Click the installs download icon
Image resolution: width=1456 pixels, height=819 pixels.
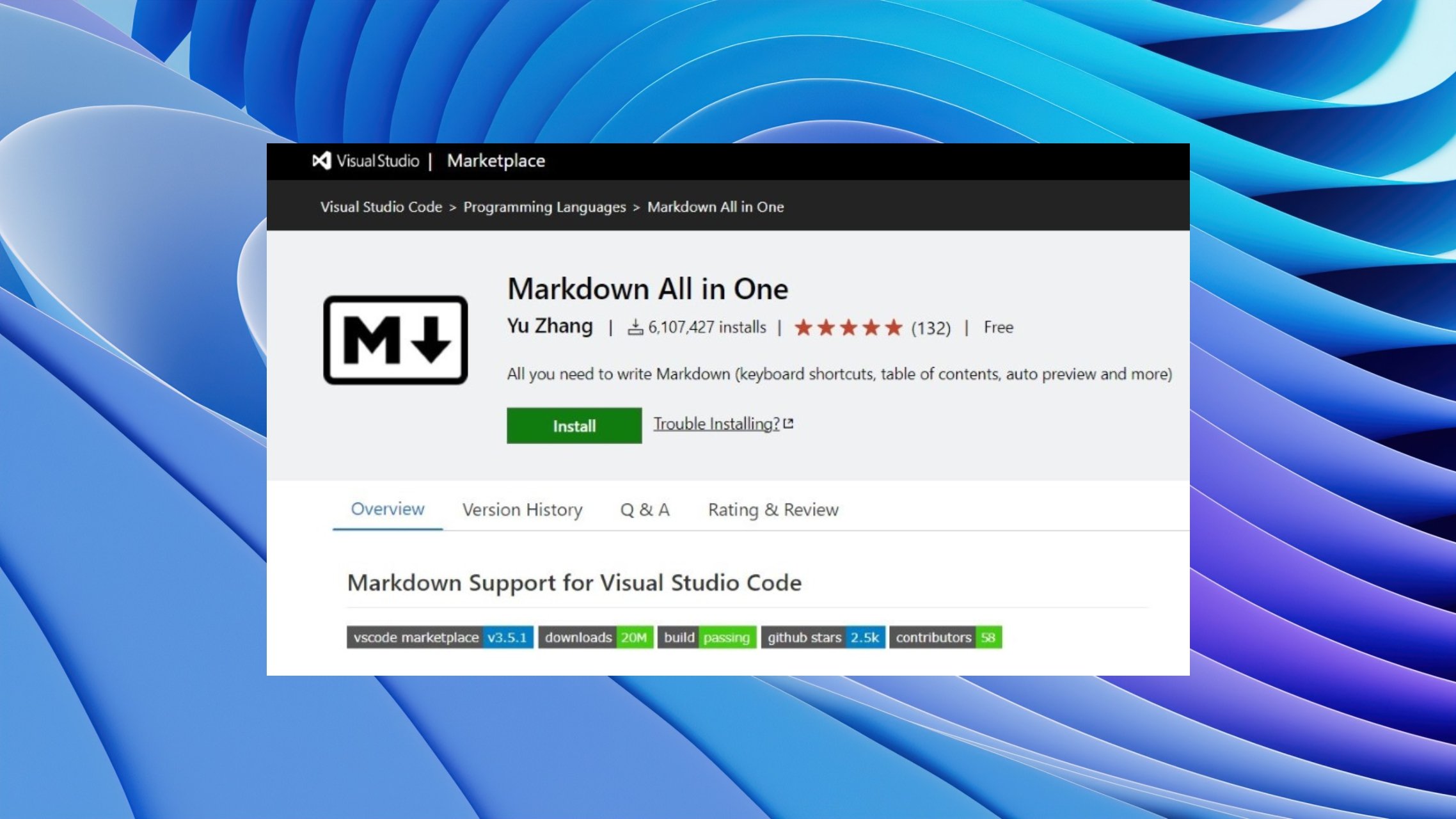(x=635, y=328)
